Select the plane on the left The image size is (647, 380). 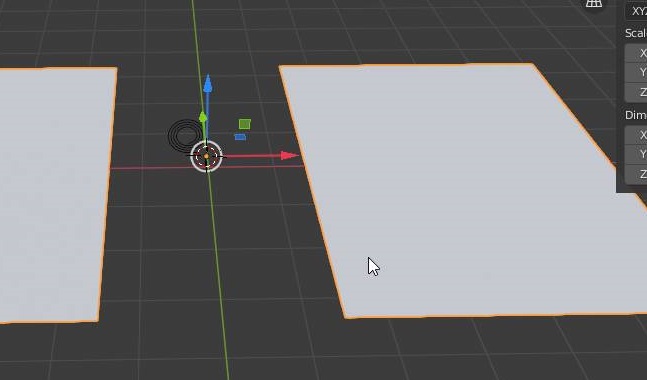point(54,194)
